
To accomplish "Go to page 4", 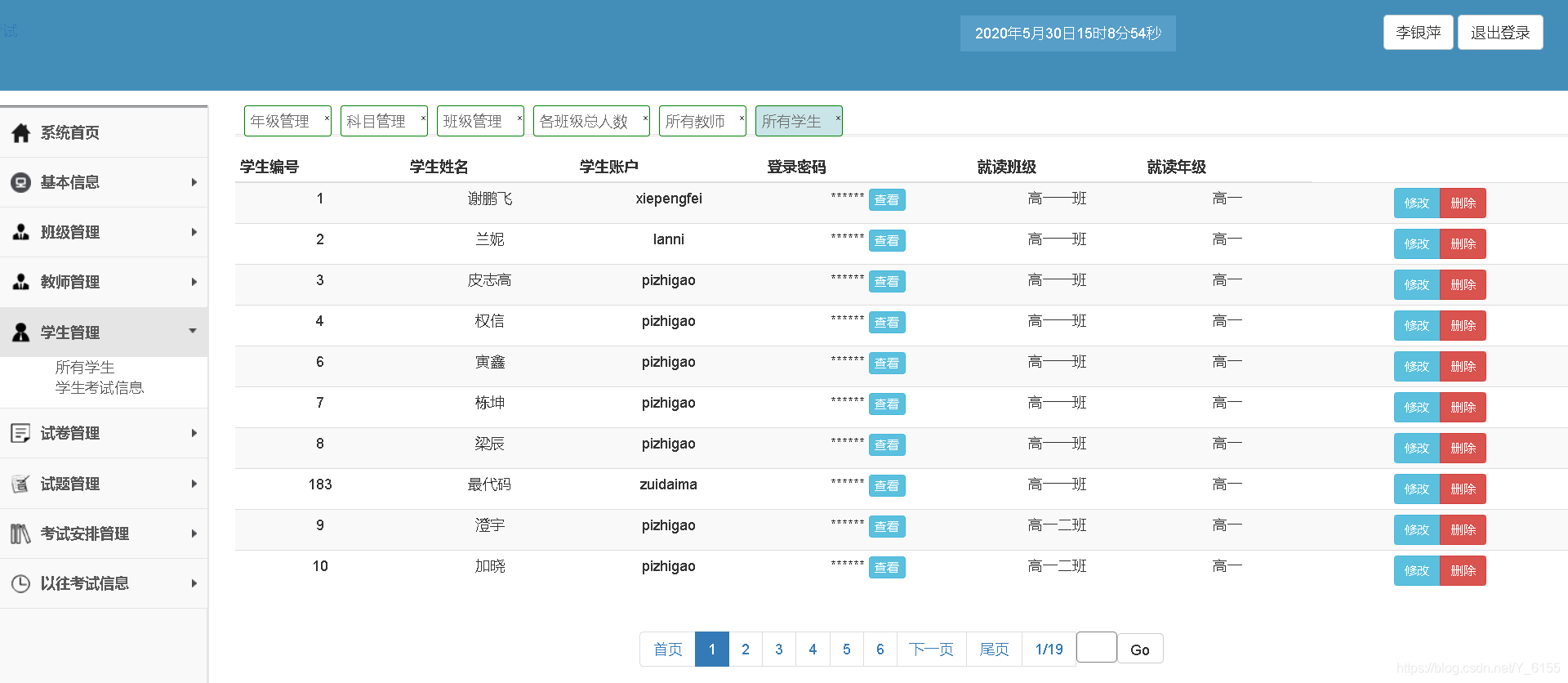I will (813, 650).
